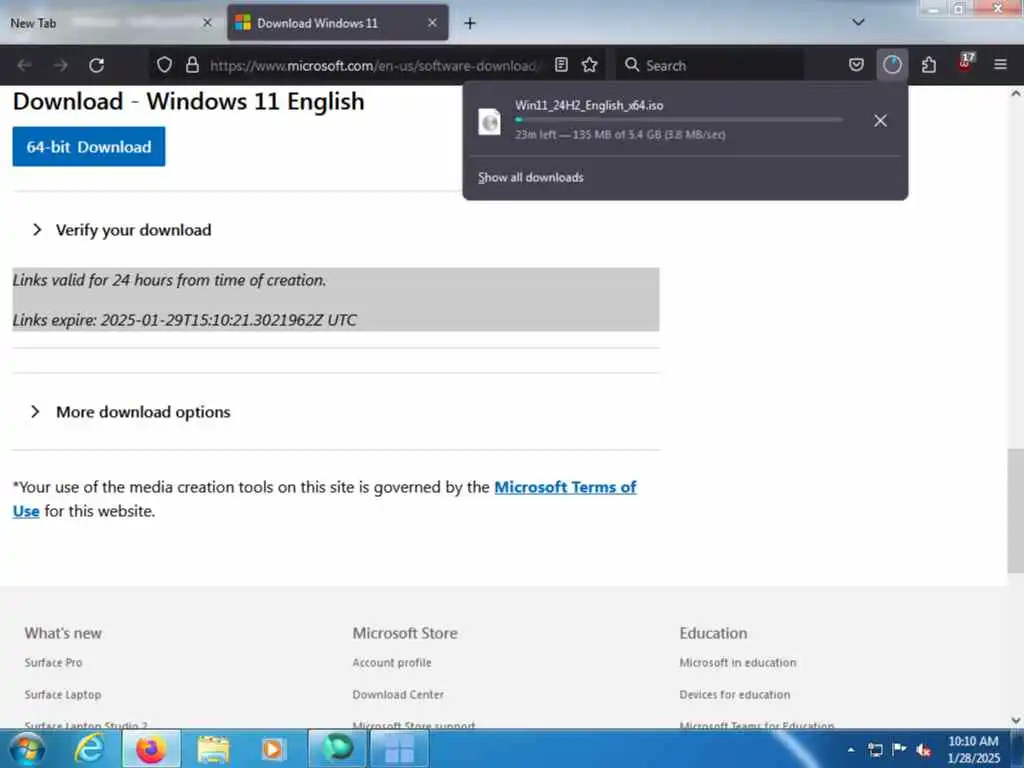This screenshot has width=1024, height=768.
Task: Click the network tray icon
Action: click(x=875, y=750)
